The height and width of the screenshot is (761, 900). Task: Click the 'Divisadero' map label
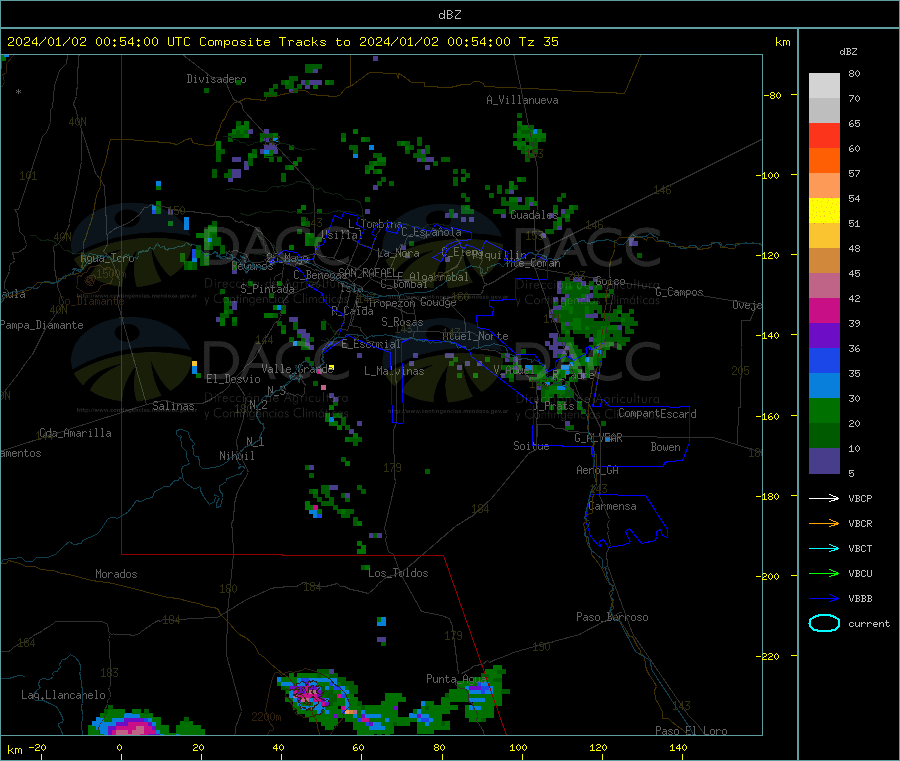[216, 79]
